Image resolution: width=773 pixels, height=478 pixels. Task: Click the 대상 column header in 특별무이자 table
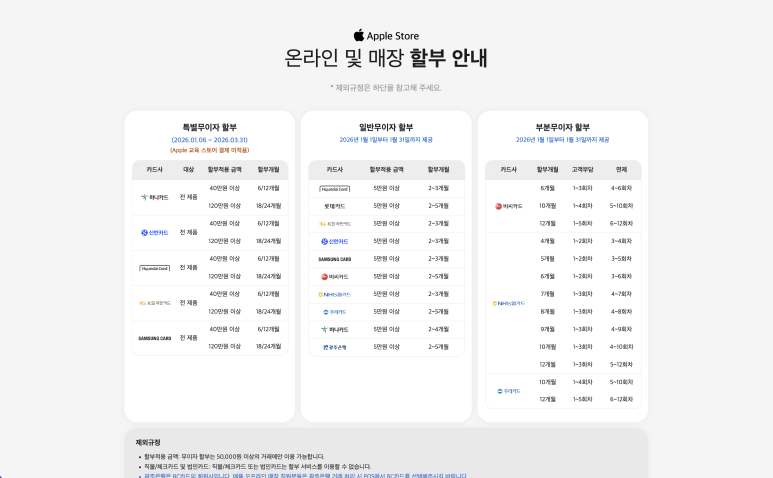tap(189, 170)
